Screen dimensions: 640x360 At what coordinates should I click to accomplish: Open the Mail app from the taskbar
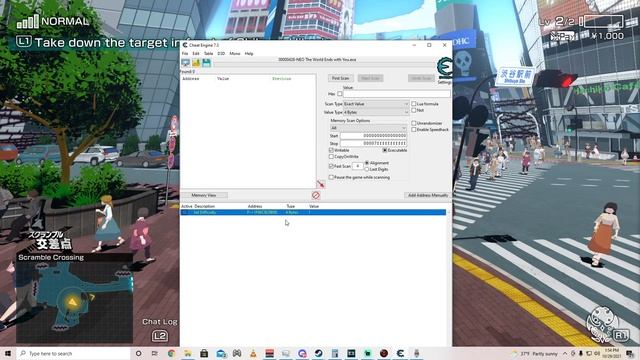click(221, 353)
